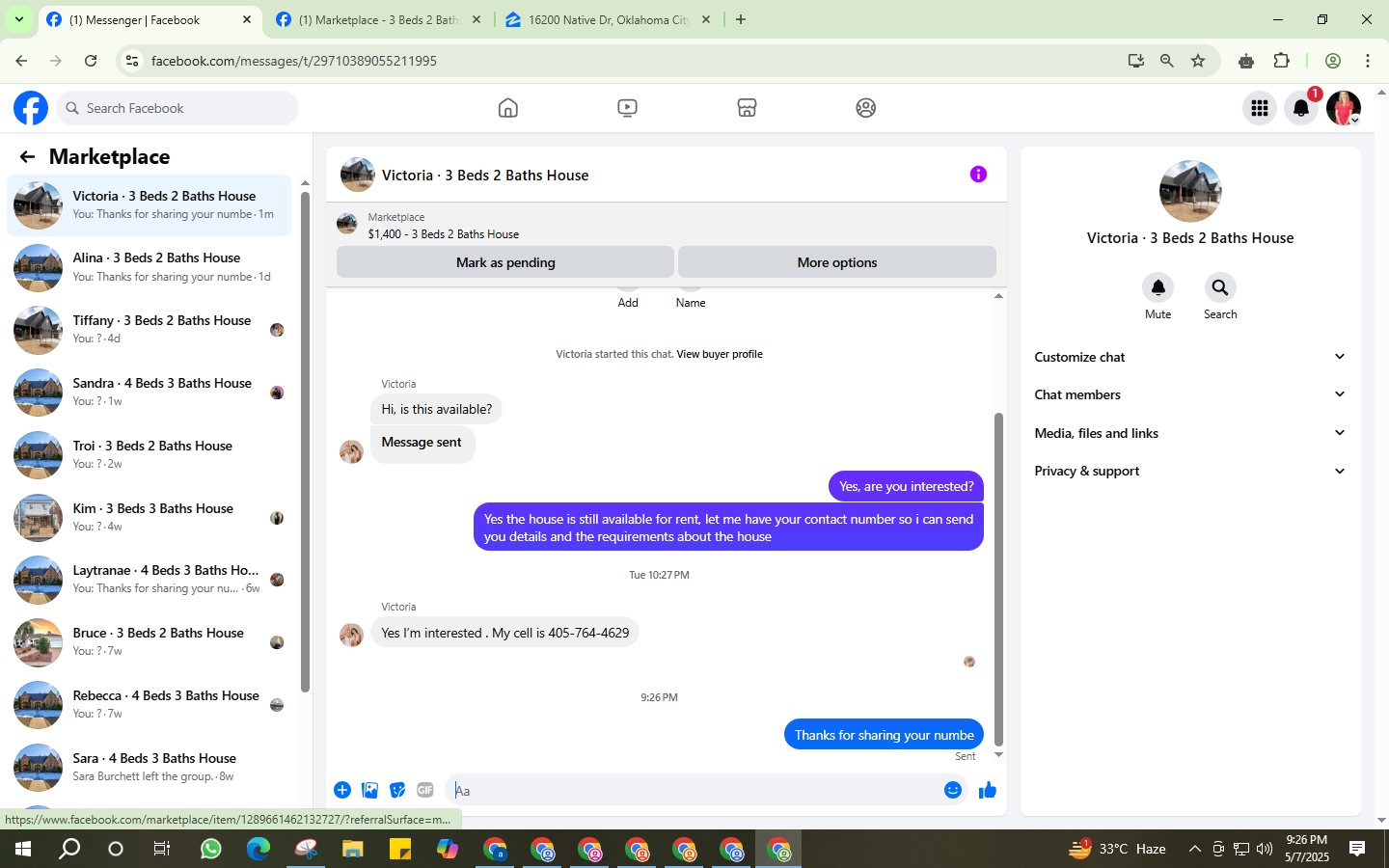Choose a sticker icon
The image size is (1389, 868).
[397, 790]
